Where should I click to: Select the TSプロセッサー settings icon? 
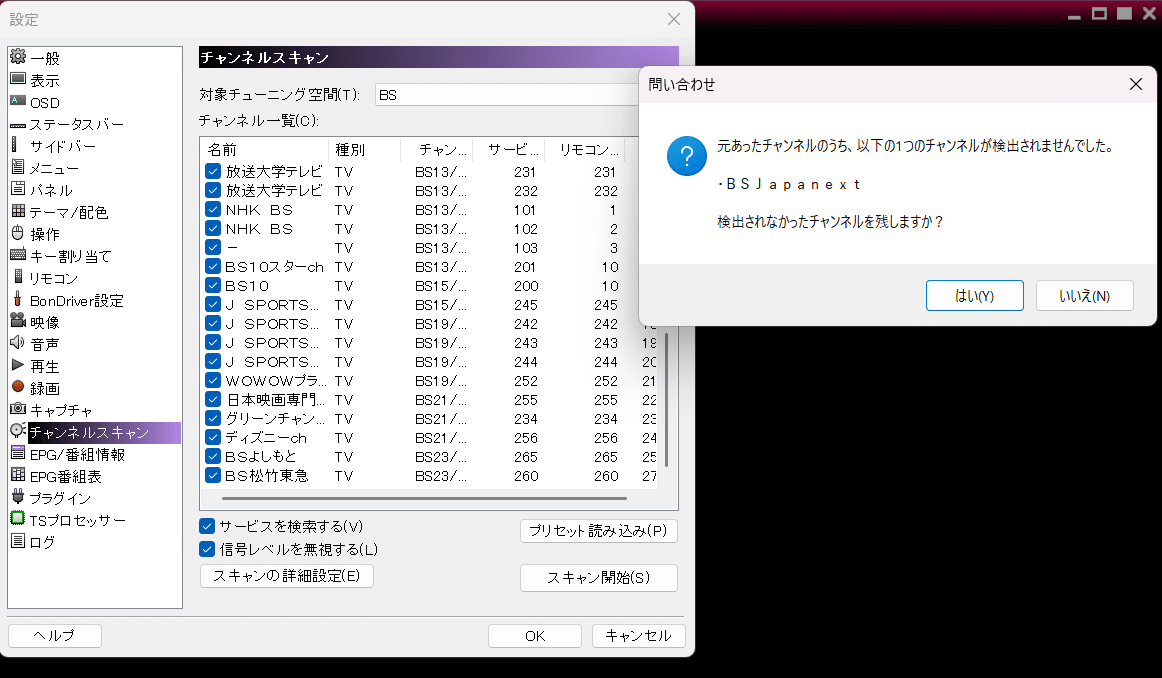pos(16,519)
